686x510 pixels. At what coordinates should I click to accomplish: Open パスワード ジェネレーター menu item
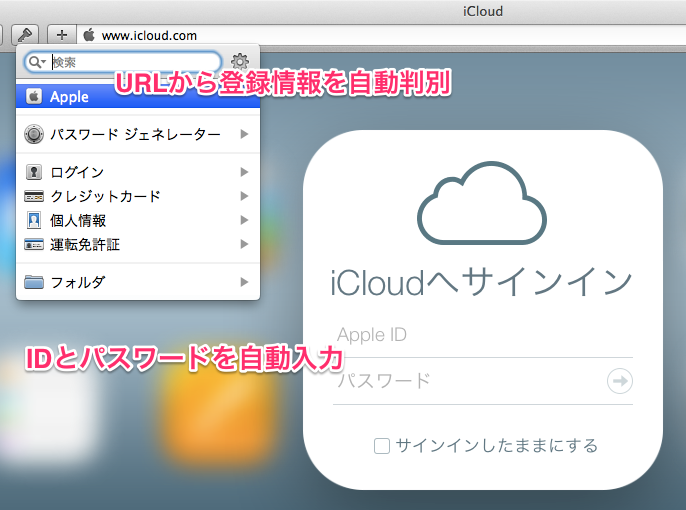click(x=138, y=134)
